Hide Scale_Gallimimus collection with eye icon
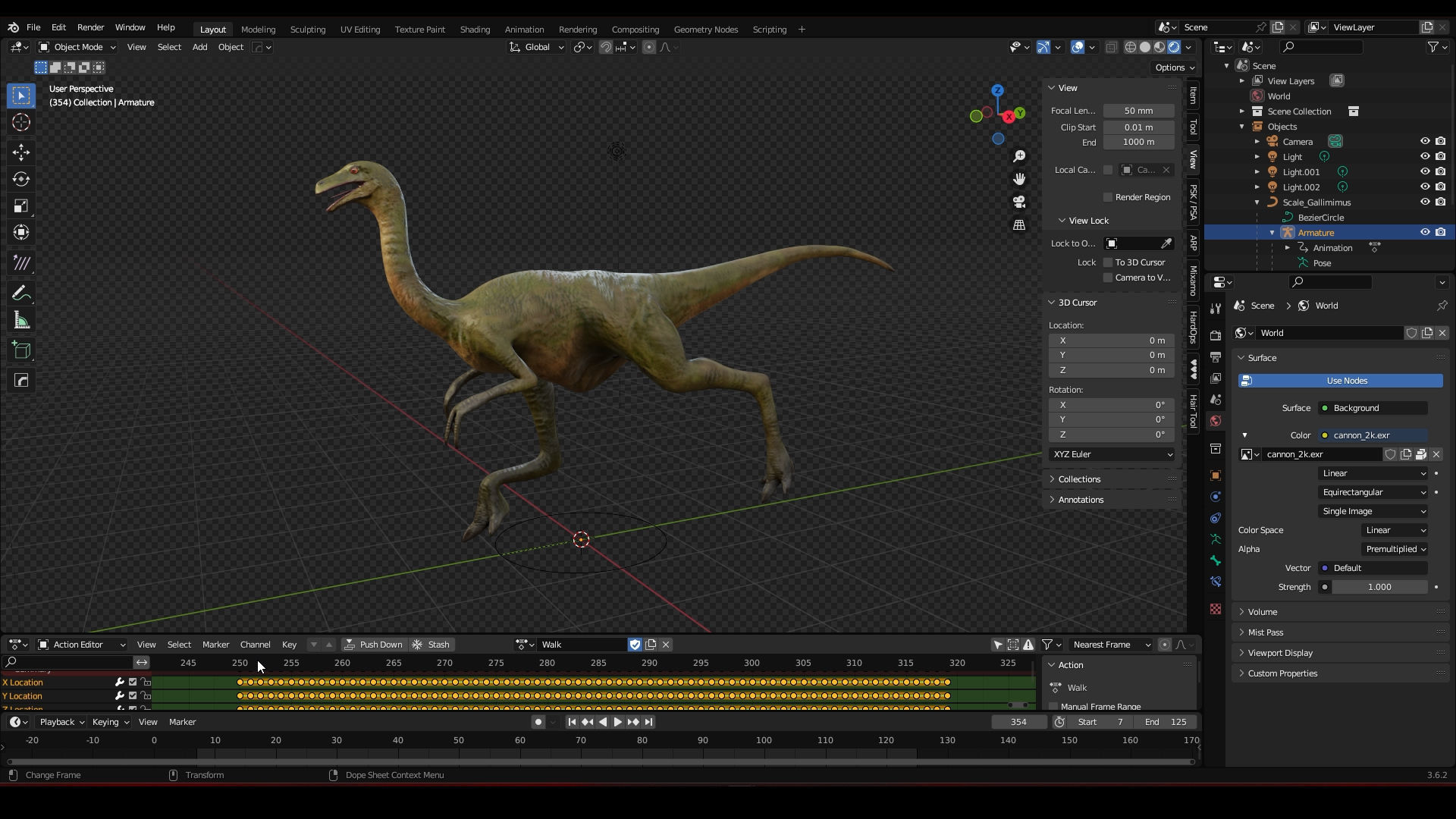 pos(1425,202)
